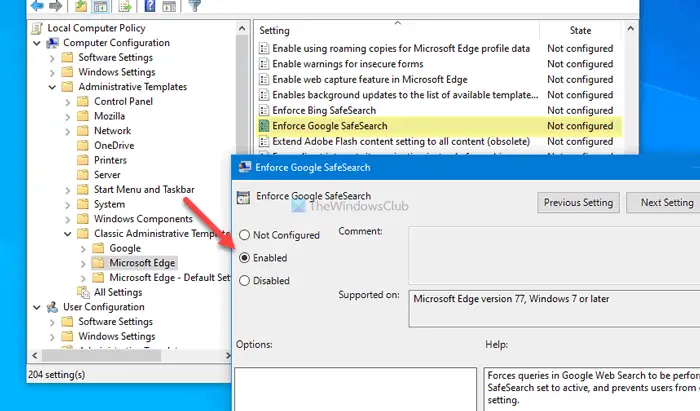Screen dimensions: 700x411
Task: Click the Server folder icon
Action: point(83,175)
